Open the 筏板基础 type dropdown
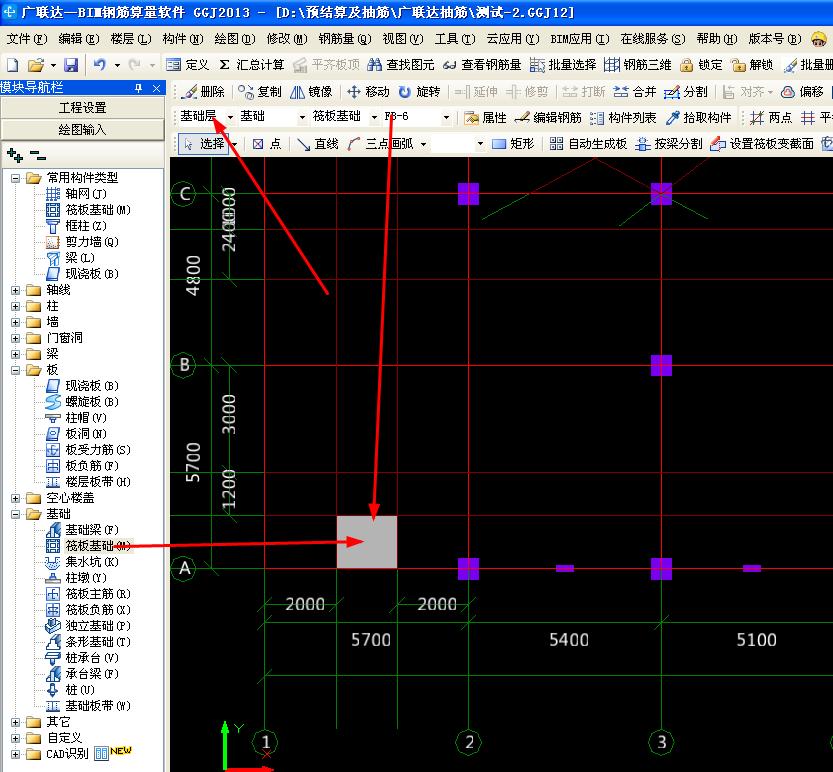The width and height of the screenshot is (833, 772). (375, 117)
